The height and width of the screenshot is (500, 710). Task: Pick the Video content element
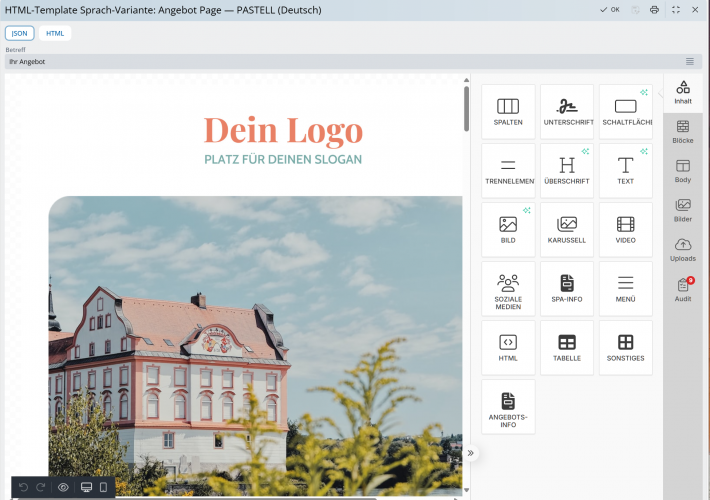click(x=625, y=230)
